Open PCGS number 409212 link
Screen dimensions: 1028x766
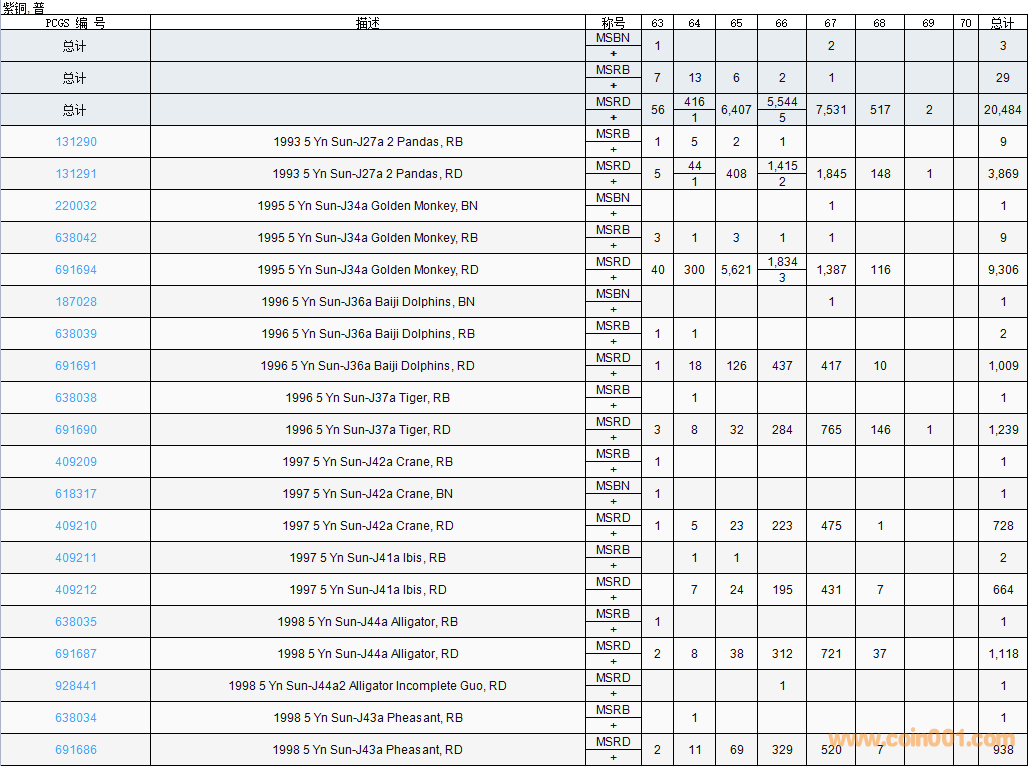pos(76,590)
